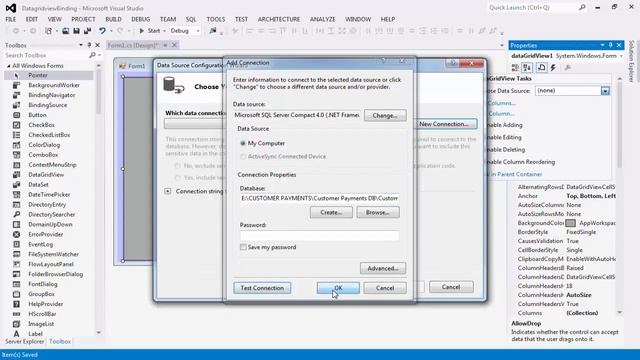Screen dimensions: 640x360
Task: Click the Test Connection button
Action: coord(262,288)
